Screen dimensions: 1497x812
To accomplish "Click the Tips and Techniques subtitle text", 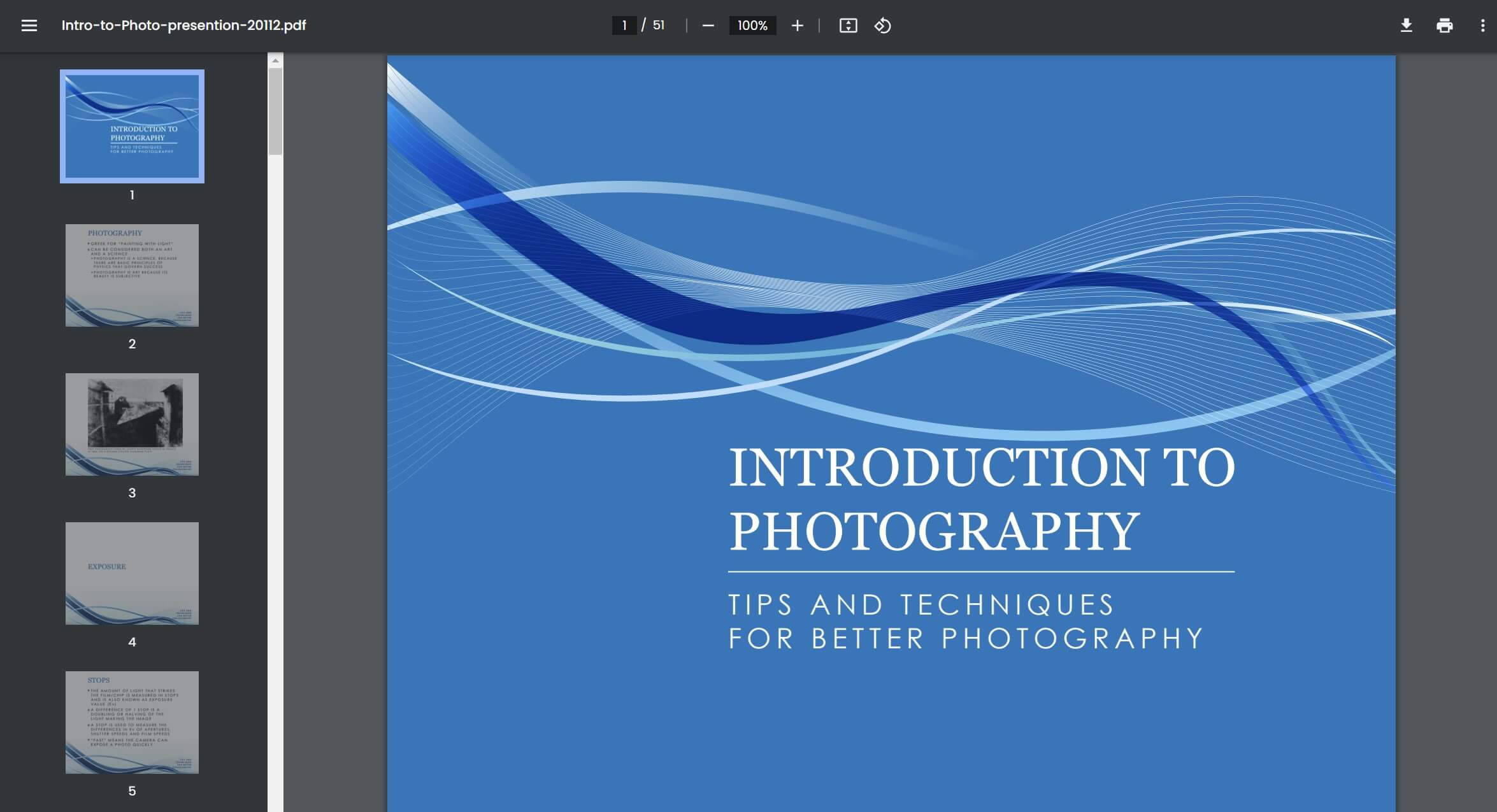I will (965, 622).
